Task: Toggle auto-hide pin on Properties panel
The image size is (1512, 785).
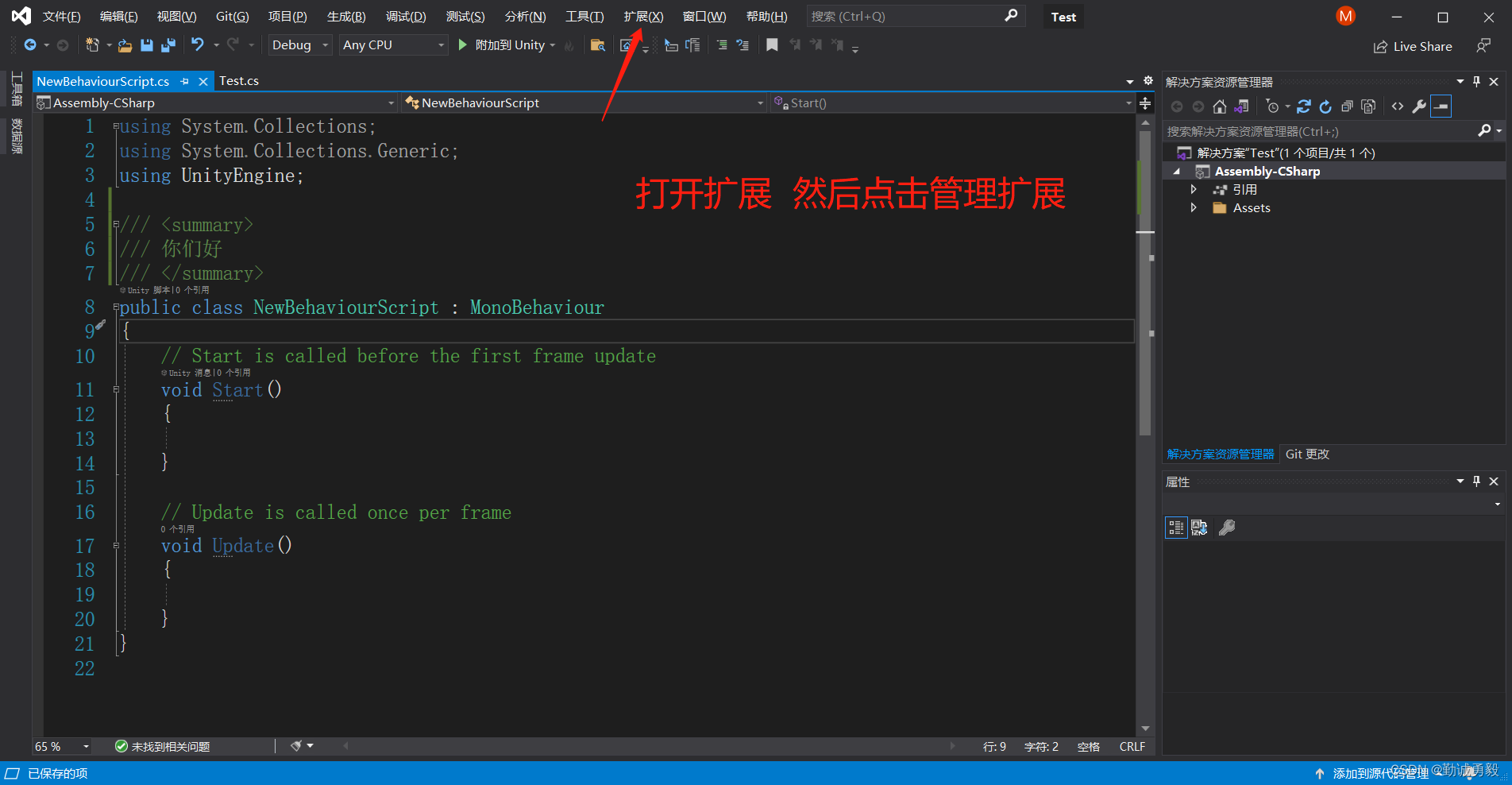Action: 1477,481
